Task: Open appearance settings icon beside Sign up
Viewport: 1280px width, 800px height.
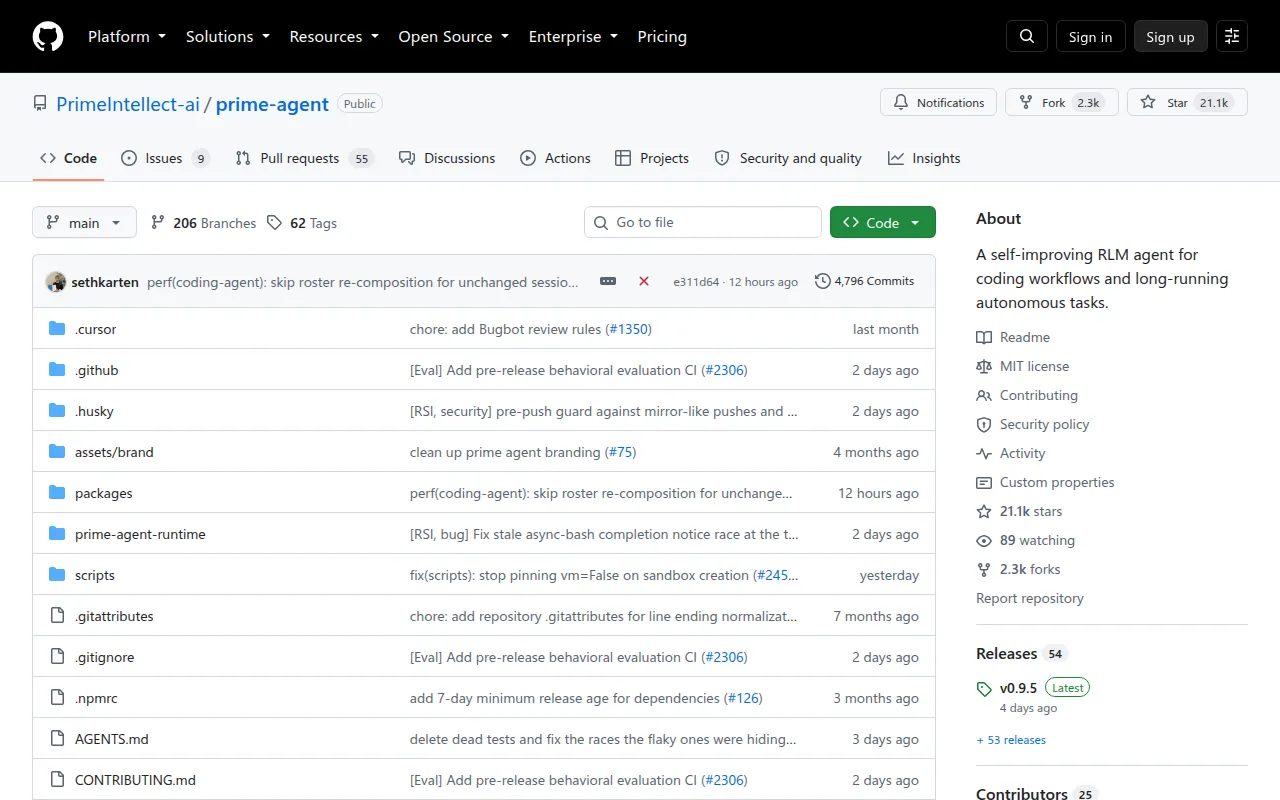Action: tap(1232, 36)
